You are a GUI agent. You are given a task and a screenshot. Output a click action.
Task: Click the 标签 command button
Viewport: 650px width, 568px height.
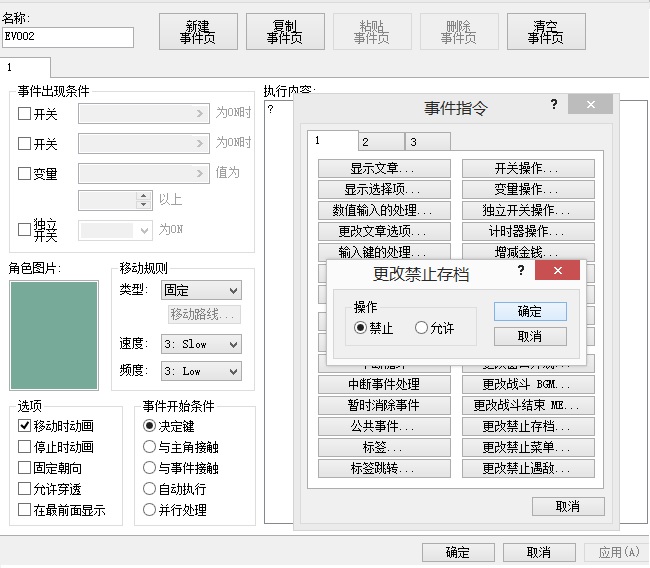384,447
